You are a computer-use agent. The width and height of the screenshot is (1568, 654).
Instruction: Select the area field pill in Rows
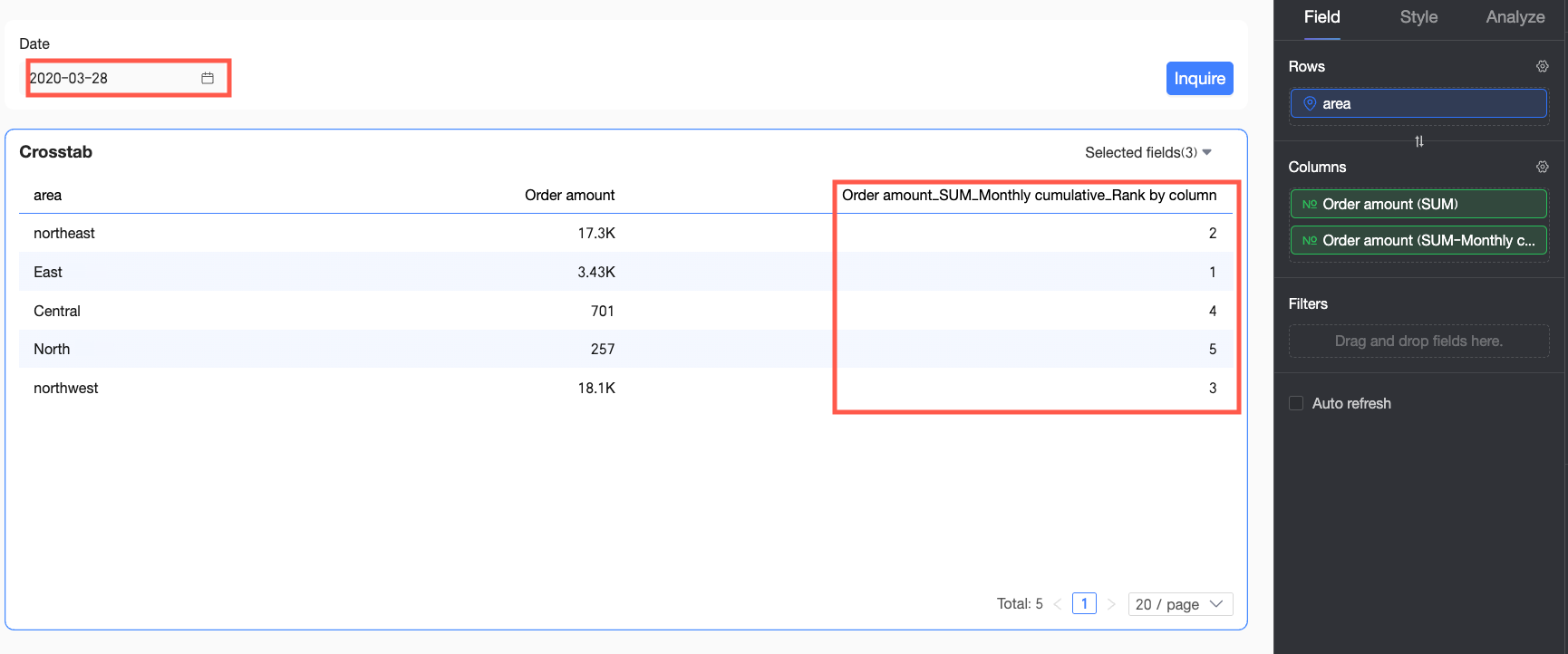[1418, 103]
